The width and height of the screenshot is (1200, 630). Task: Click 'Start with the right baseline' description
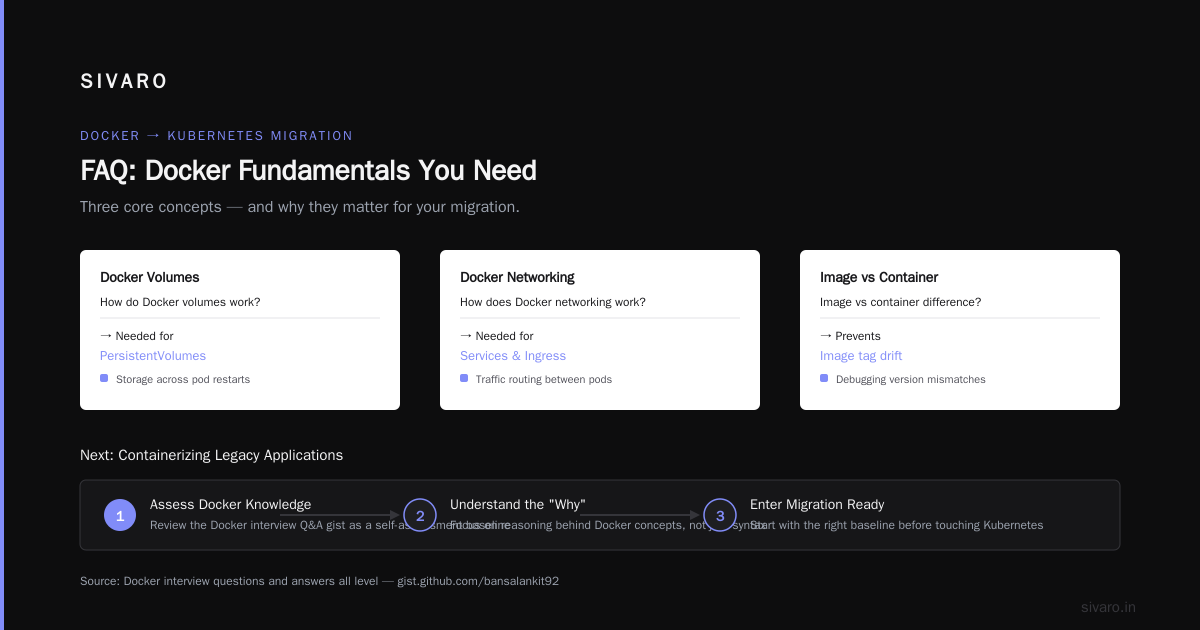pos(897,525)
